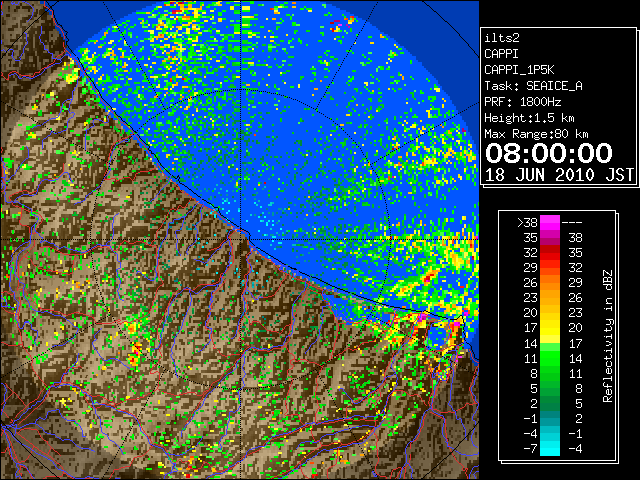Pick the yellow 17–20 dBZ swatch

click(x=550, y=328)
